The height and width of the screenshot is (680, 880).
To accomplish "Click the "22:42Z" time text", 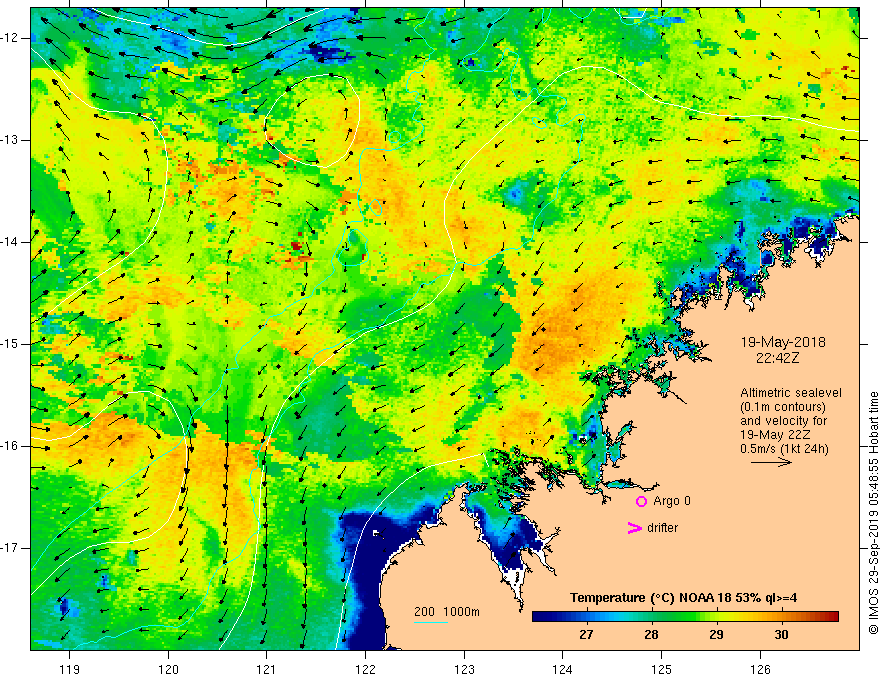I will click(x=777, y=358).
